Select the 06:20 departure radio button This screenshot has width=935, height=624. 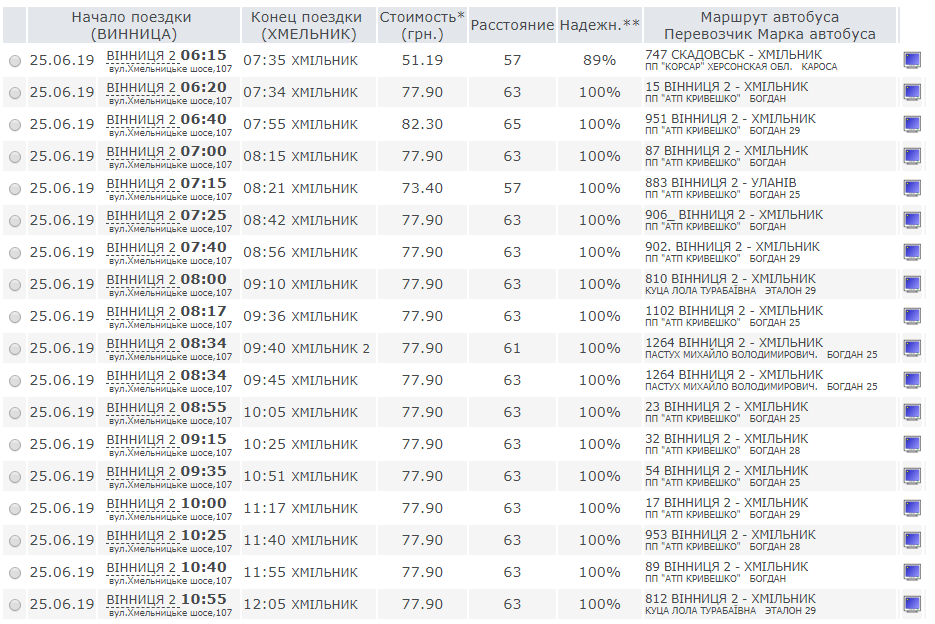(x=15, y=93)
